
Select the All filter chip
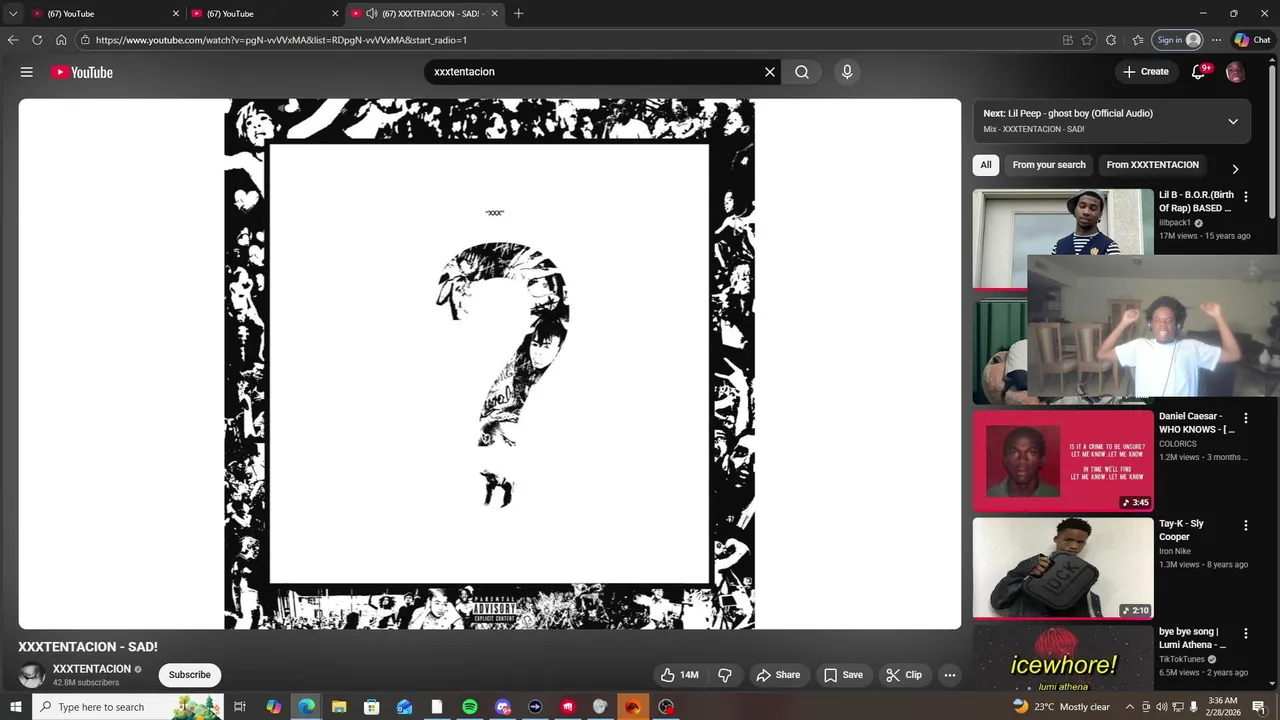pos(986,165)
